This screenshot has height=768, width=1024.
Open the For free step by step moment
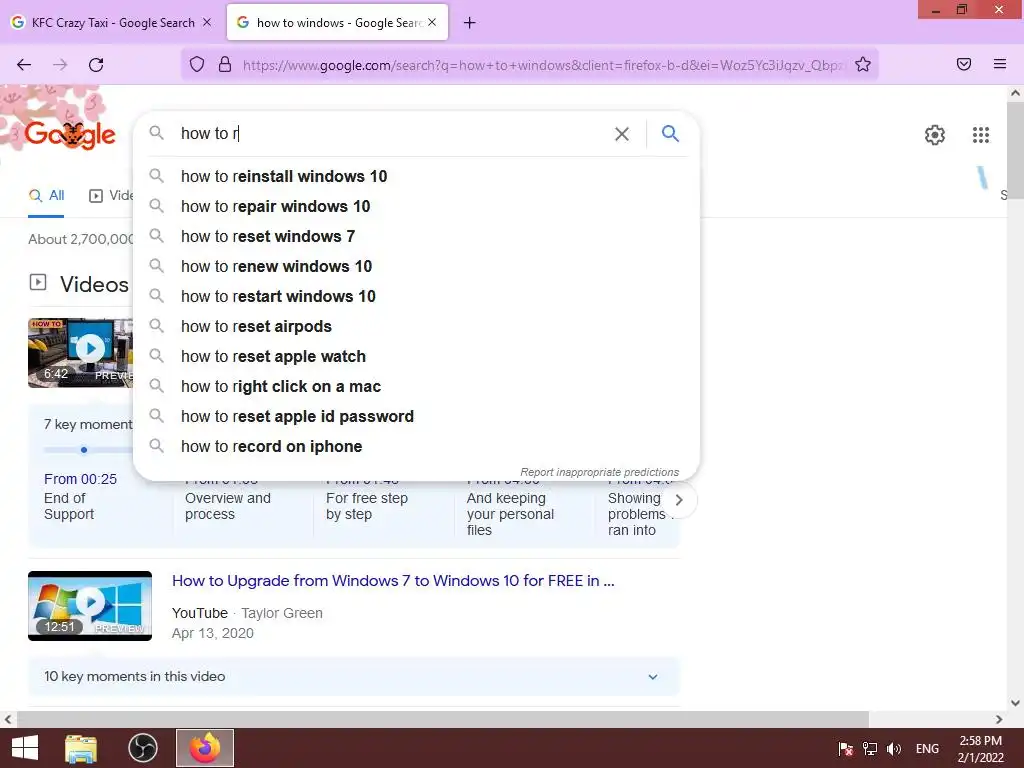(366, 506)
